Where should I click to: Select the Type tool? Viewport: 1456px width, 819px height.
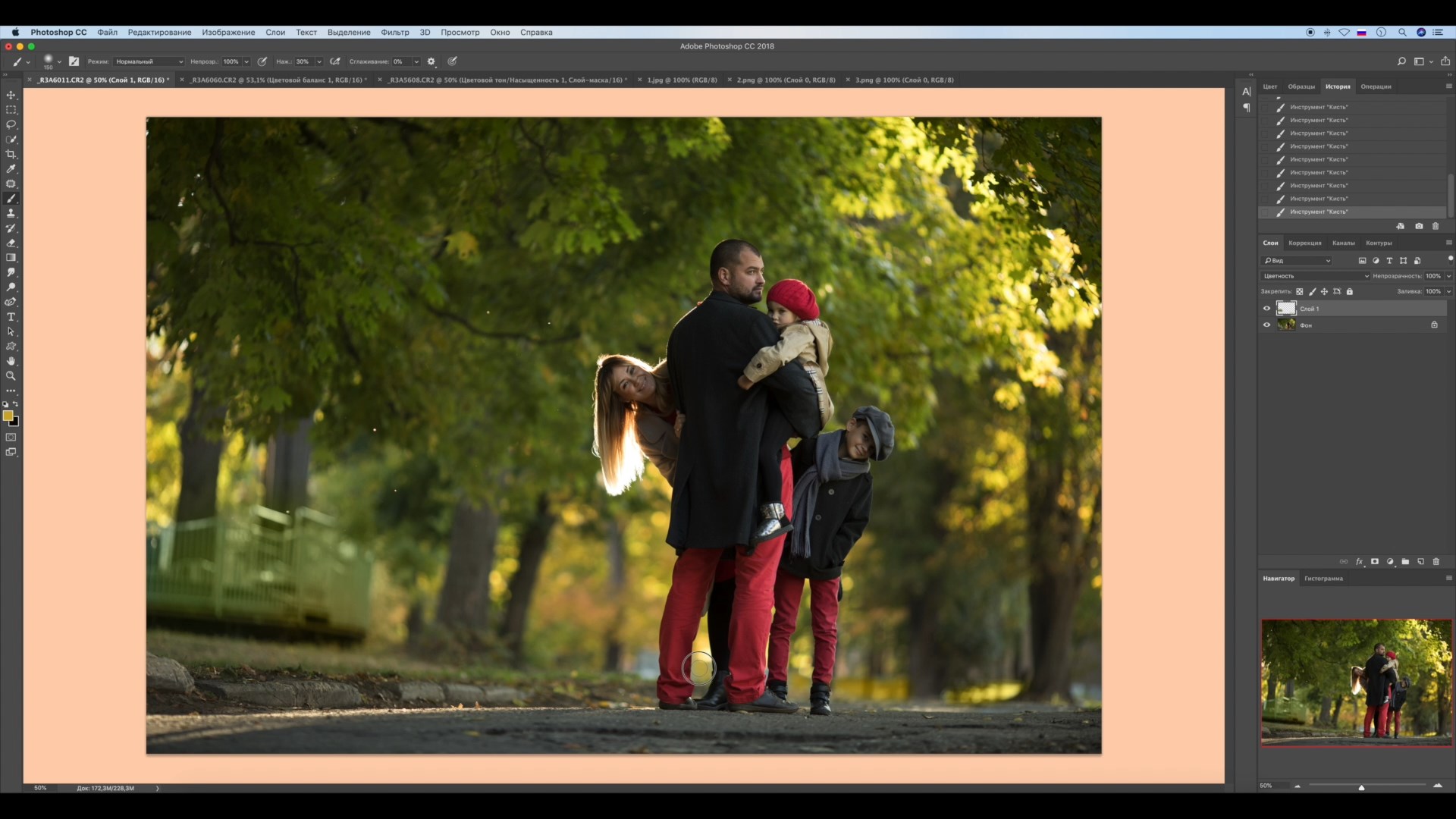click(x=11, y=317)
